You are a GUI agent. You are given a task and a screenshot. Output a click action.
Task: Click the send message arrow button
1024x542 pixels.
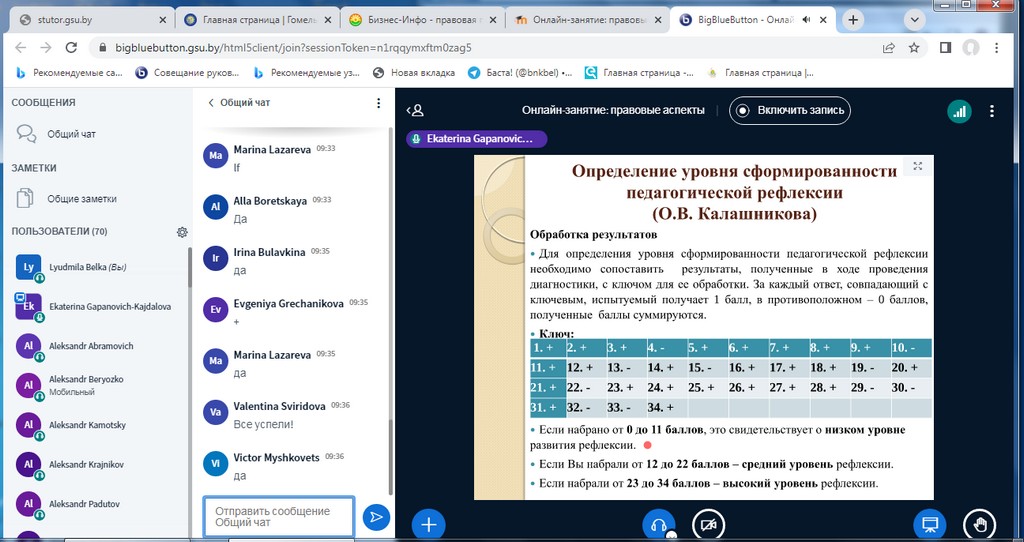coord(376,517)
